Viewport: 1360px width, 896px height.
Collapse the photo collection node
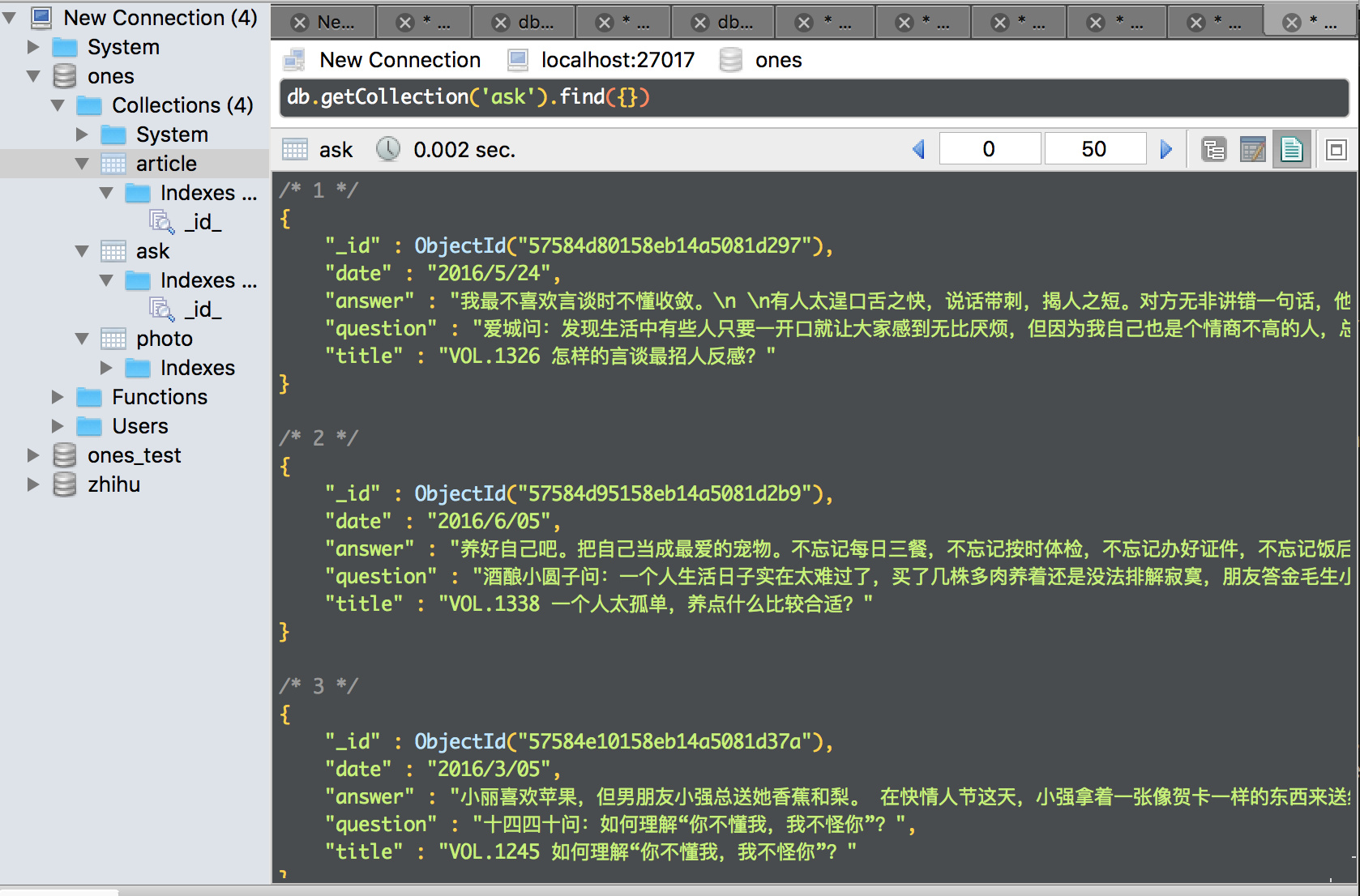(82, 339)
